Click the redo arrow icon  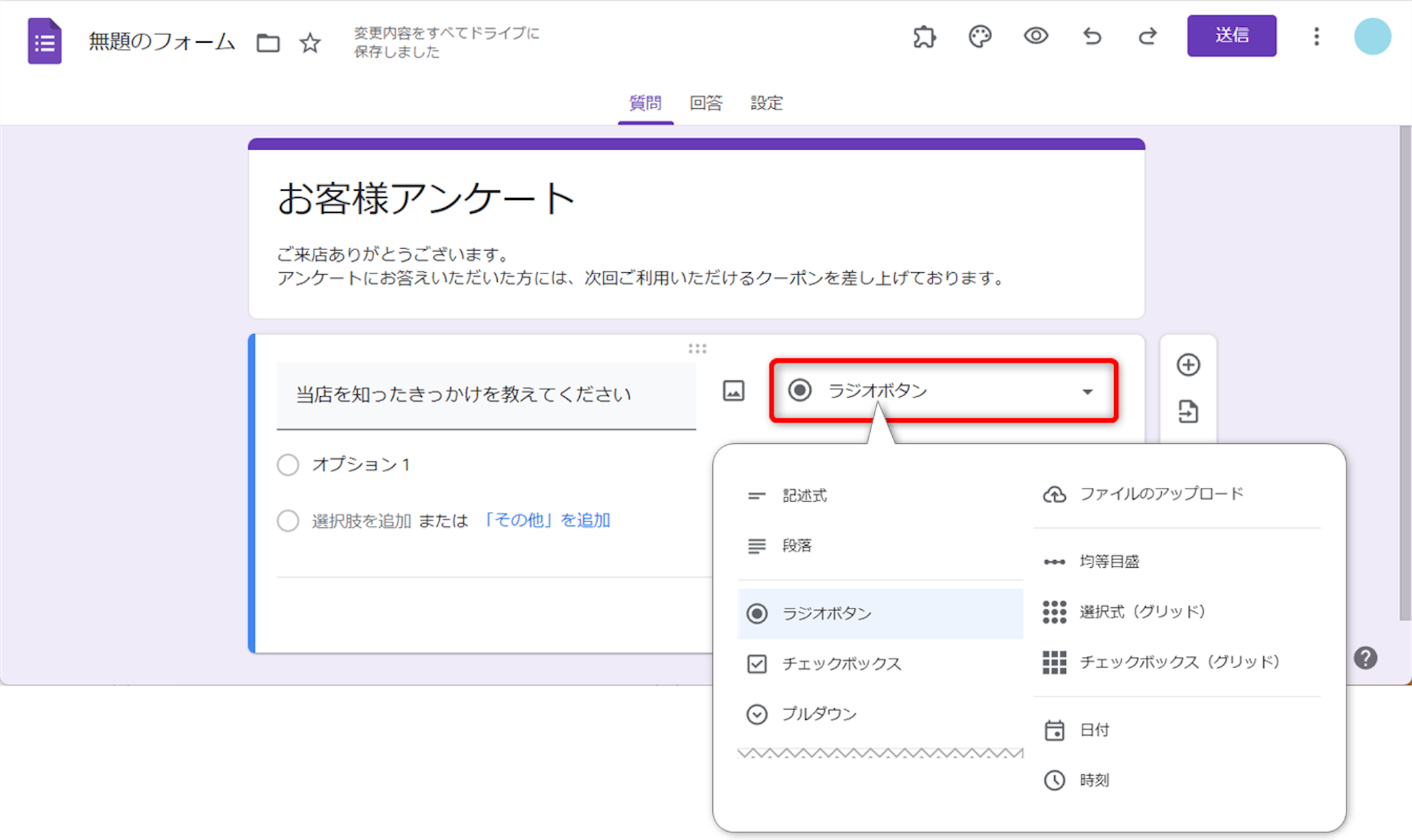pos(1147,37)
